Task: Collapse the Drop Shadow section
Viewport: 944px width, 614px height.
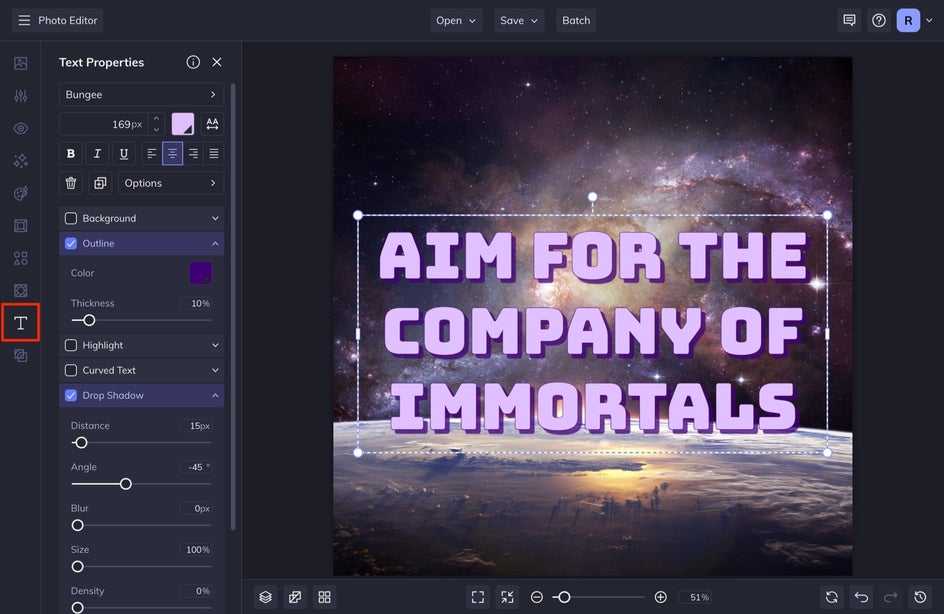Action: (215, 396)
